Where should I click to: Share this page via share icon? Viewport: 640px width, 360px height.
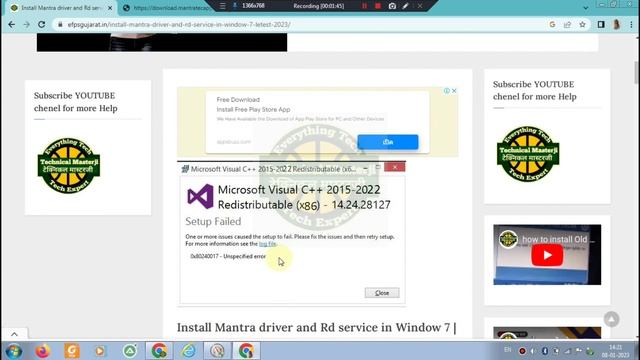pyautogui.click(x=567, y=24)
